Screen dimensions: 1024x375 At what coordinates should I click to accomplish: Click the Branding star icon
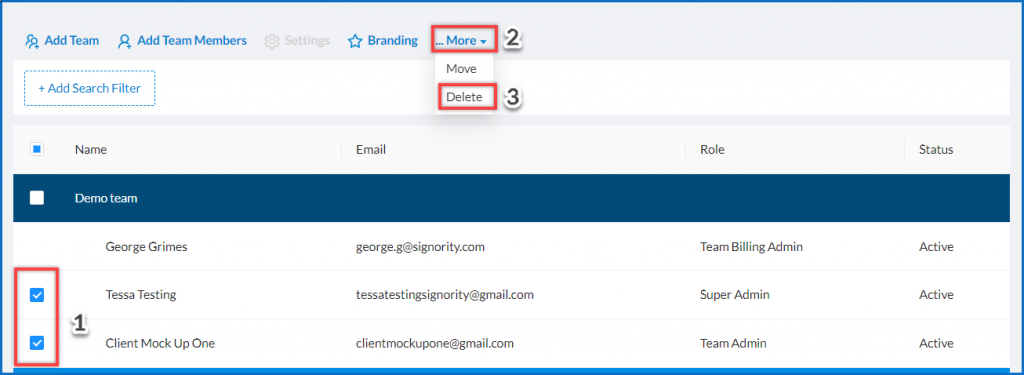[x=355, y=41]
